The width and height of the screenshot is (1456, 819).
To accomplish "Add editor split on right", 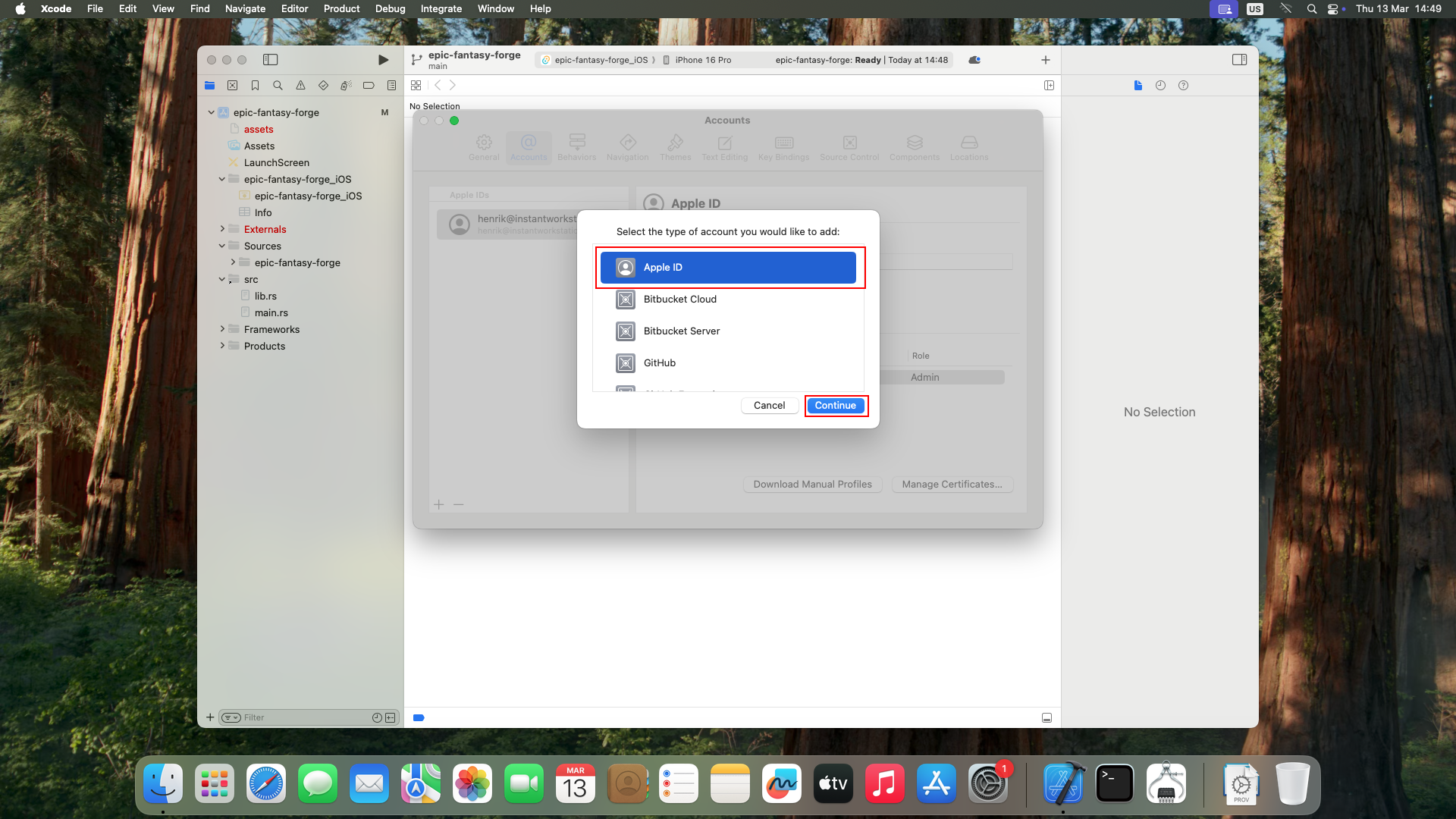I will (1049, 86).
